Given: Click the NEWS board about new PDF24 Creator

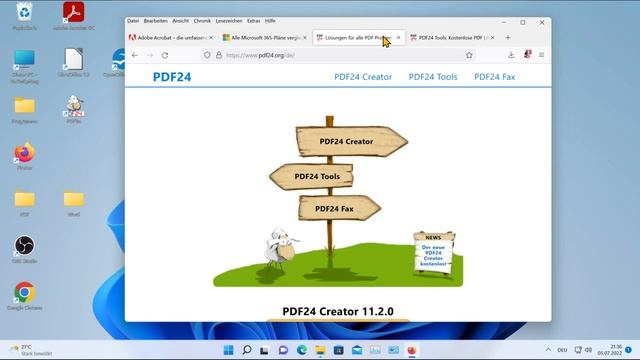Looking at the screenshot, I should (x=433, y=254).
